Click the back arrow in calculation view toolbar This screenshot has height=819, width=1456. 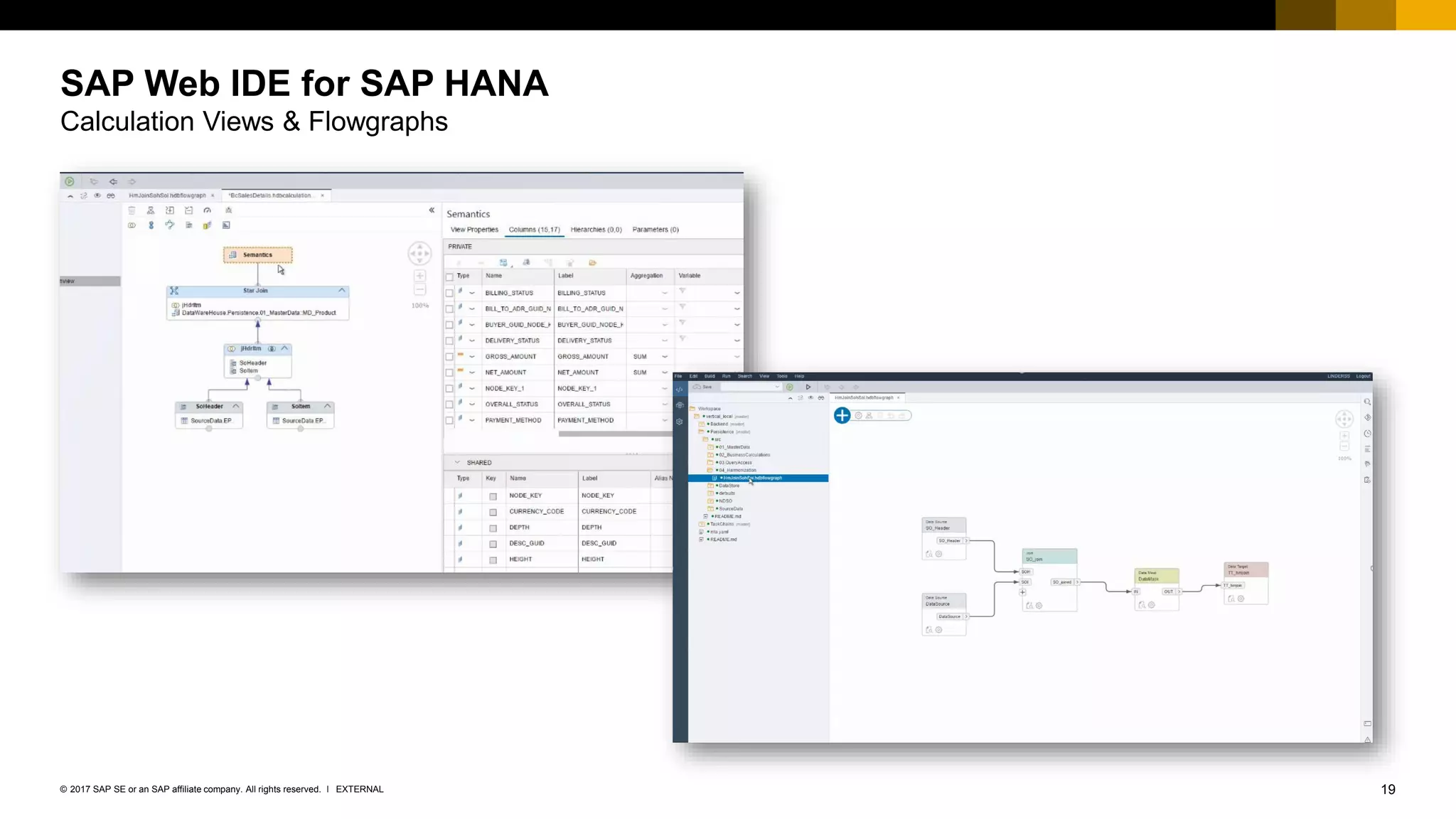113,181
